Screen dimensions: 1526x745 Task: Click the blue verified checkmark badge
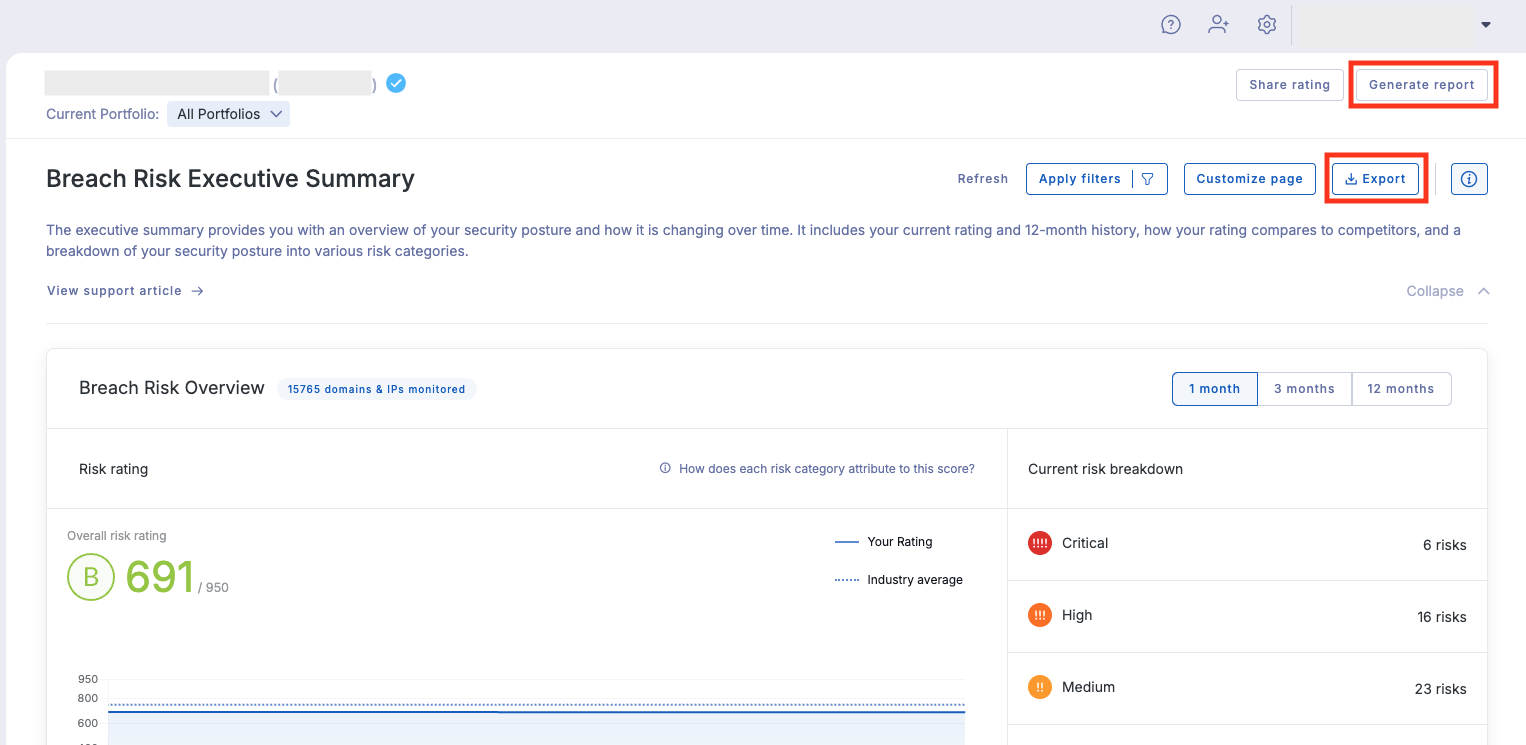pos(396,83)
